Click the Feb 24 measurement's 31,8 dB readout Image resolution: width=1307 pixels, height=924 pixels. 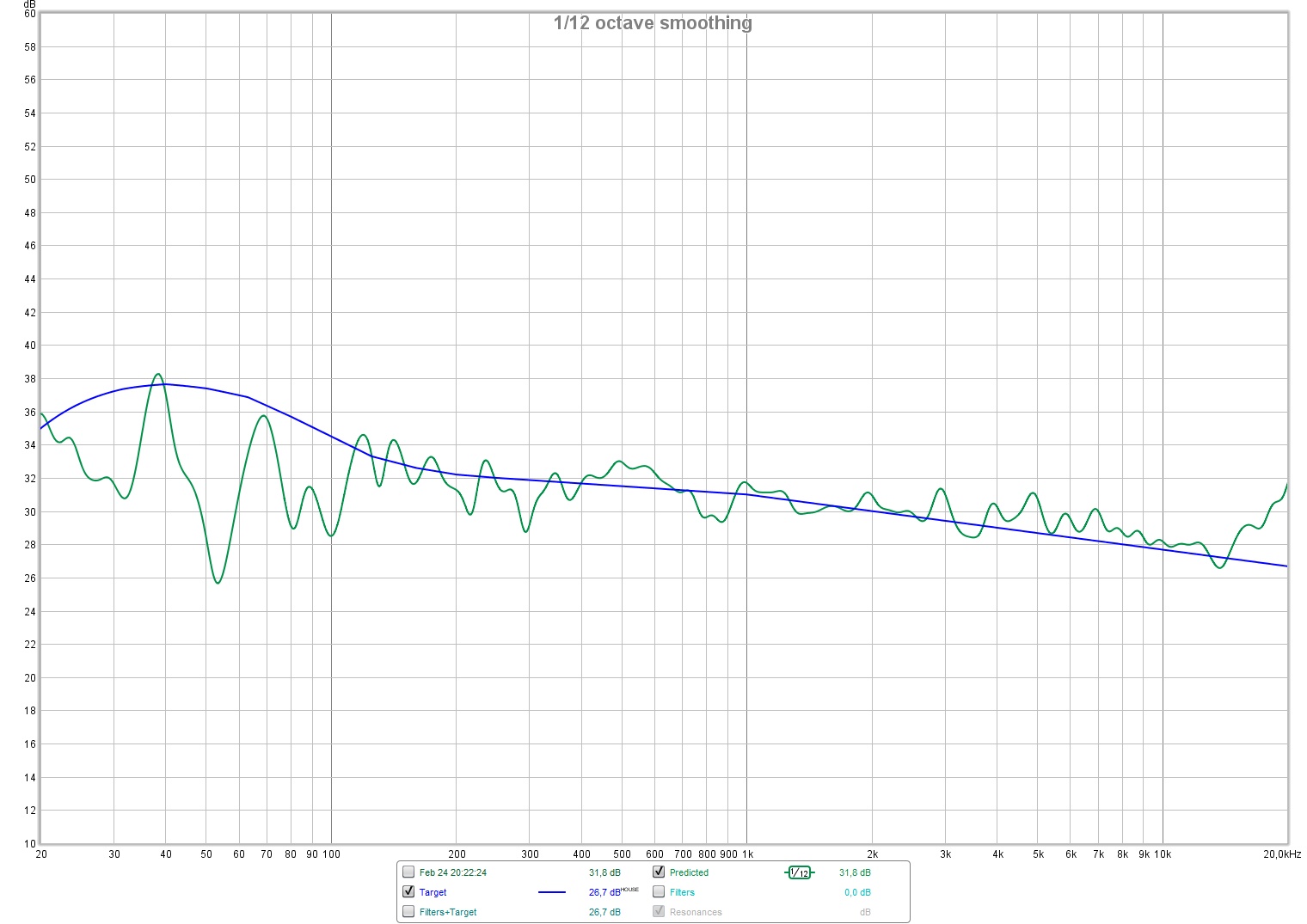click(x=604, y=872)
